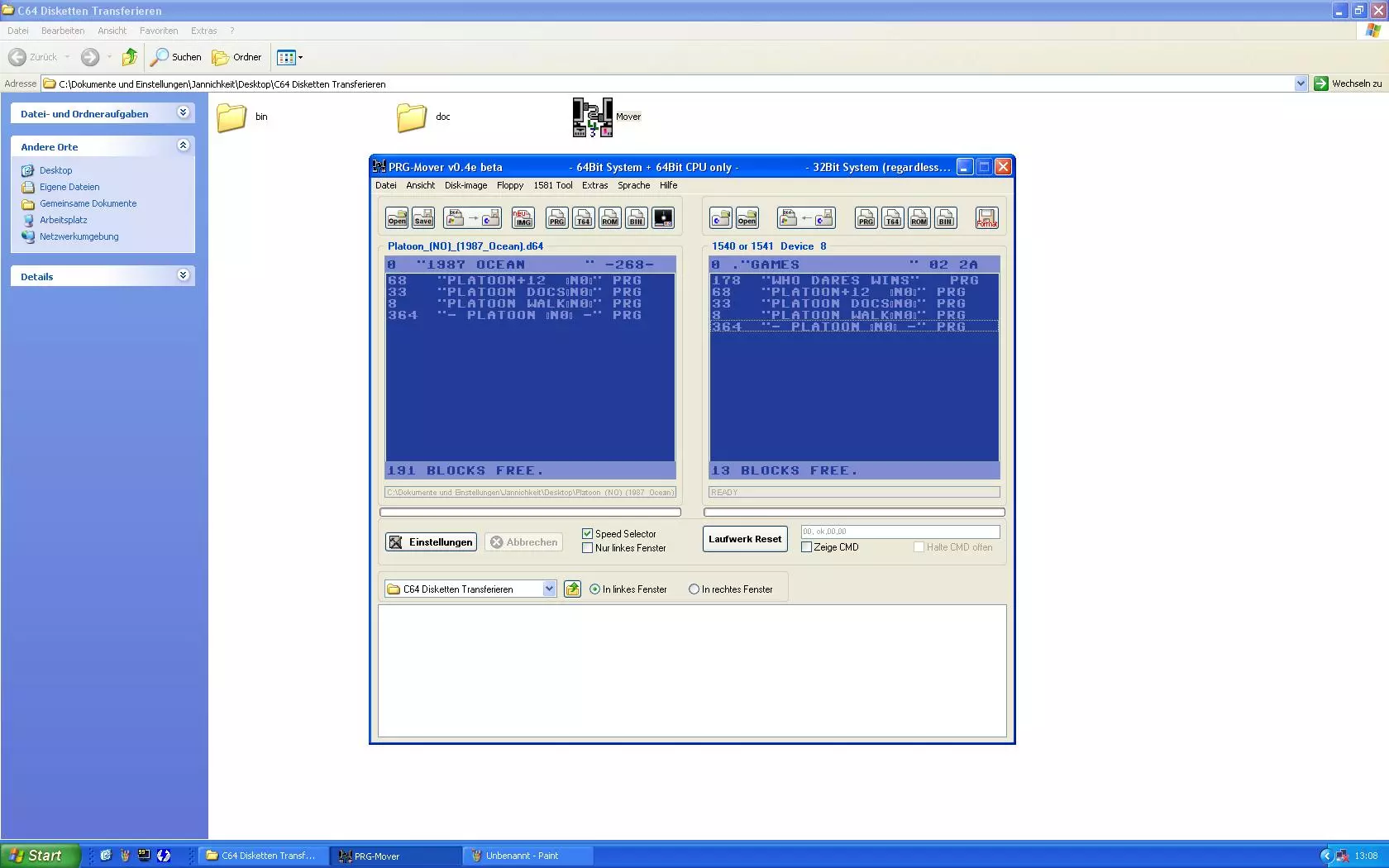Click the Explorer Up-one-level folder icon
Screen dimensions: 1389x868
130,57
